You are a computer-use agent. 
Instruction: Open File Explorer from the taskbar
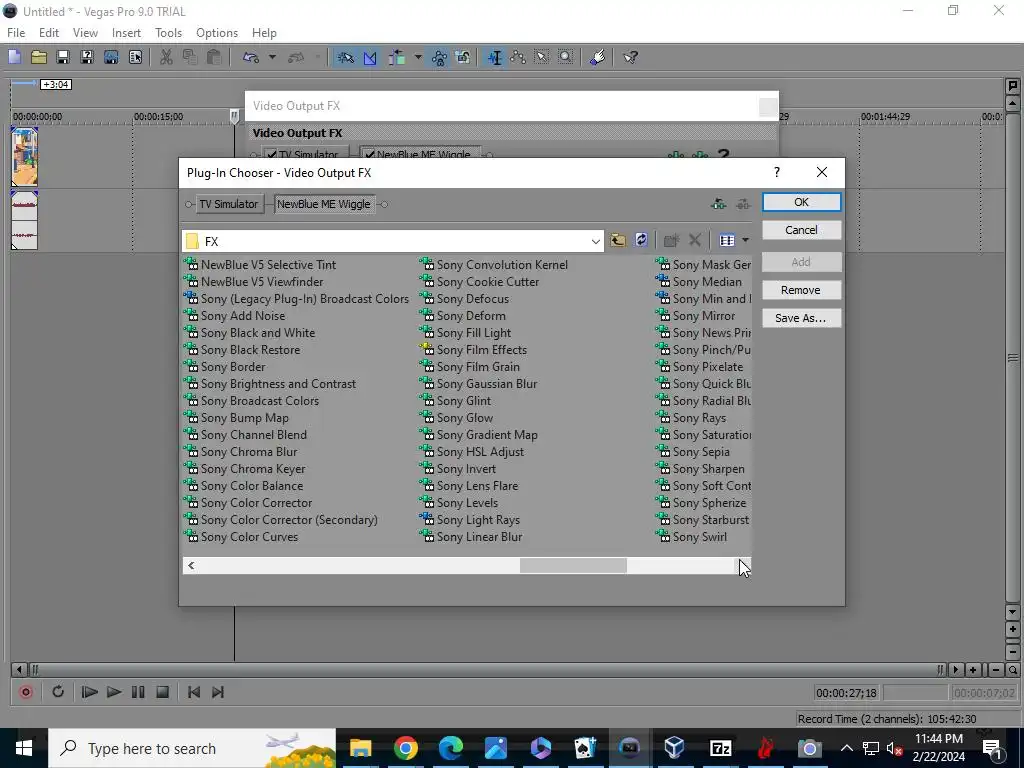360,748
